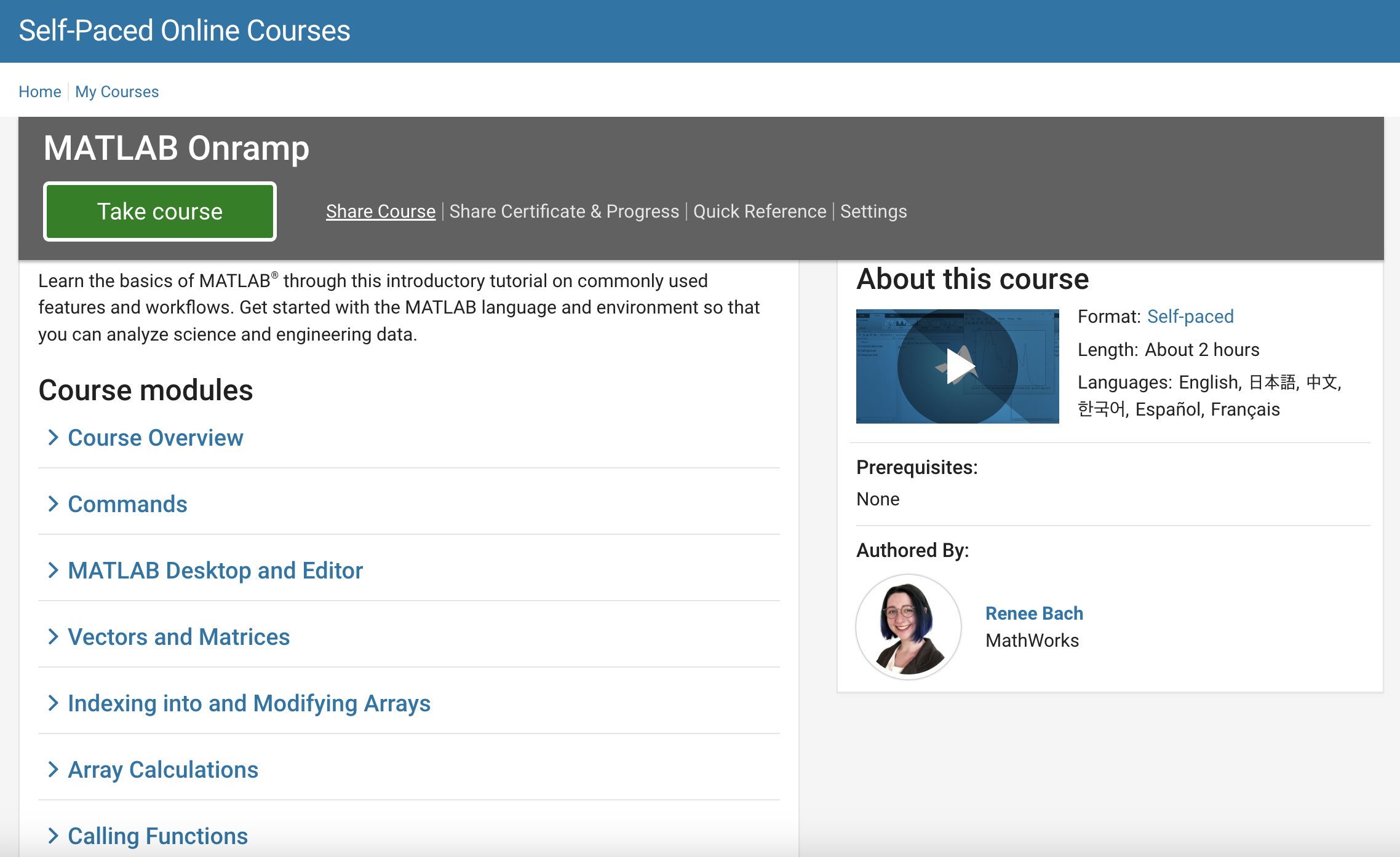Image resolution: width=1400 pixels, height=857 pixels.
Task: Expand the Array Calculations chevron
Action: click(54, 770)
